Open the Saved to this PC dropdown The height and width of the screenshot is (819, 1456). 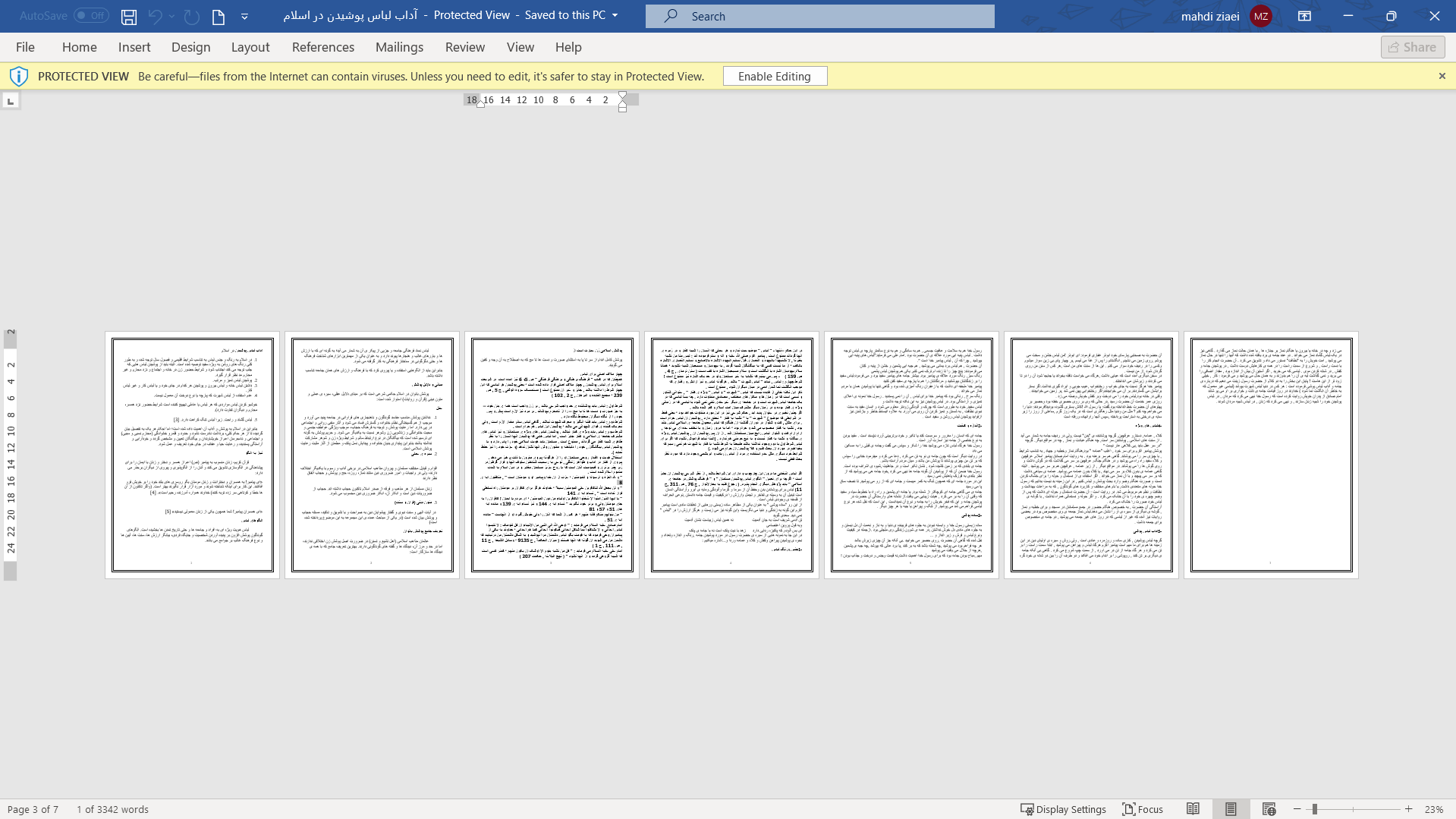coord(615,15)
